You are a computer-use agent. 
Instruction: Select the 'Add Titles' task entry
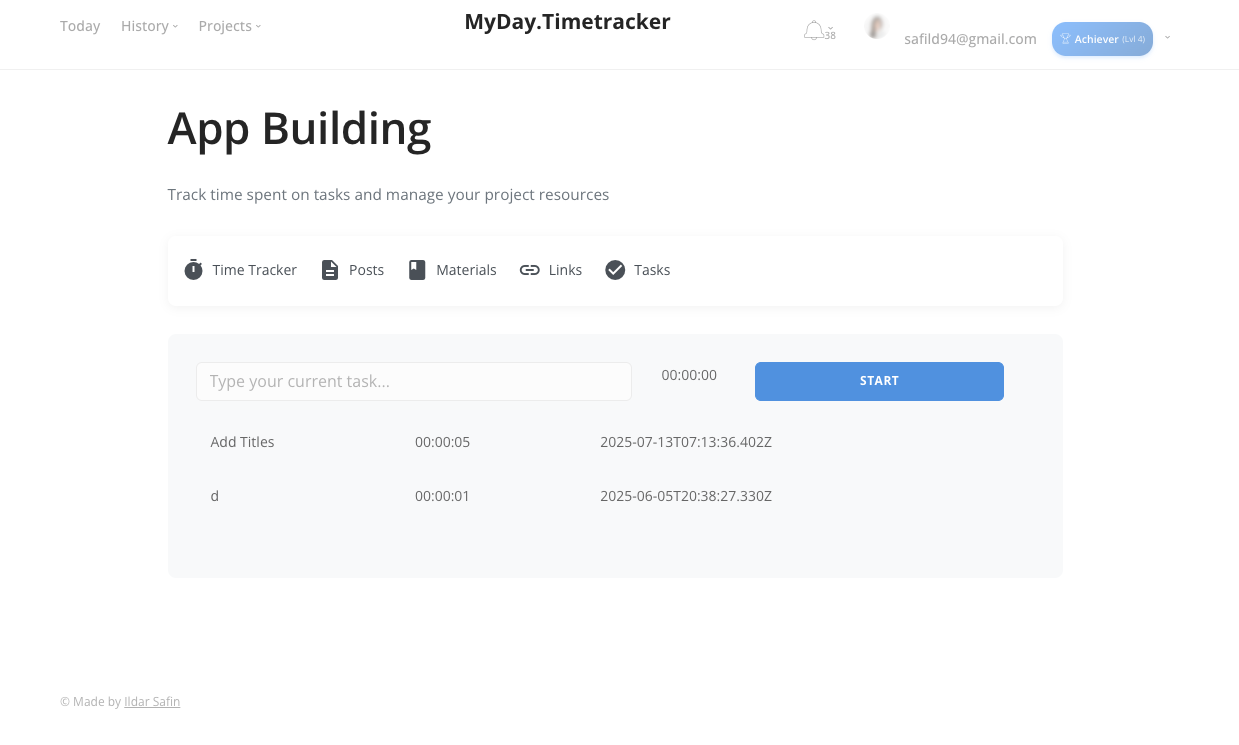242,441
